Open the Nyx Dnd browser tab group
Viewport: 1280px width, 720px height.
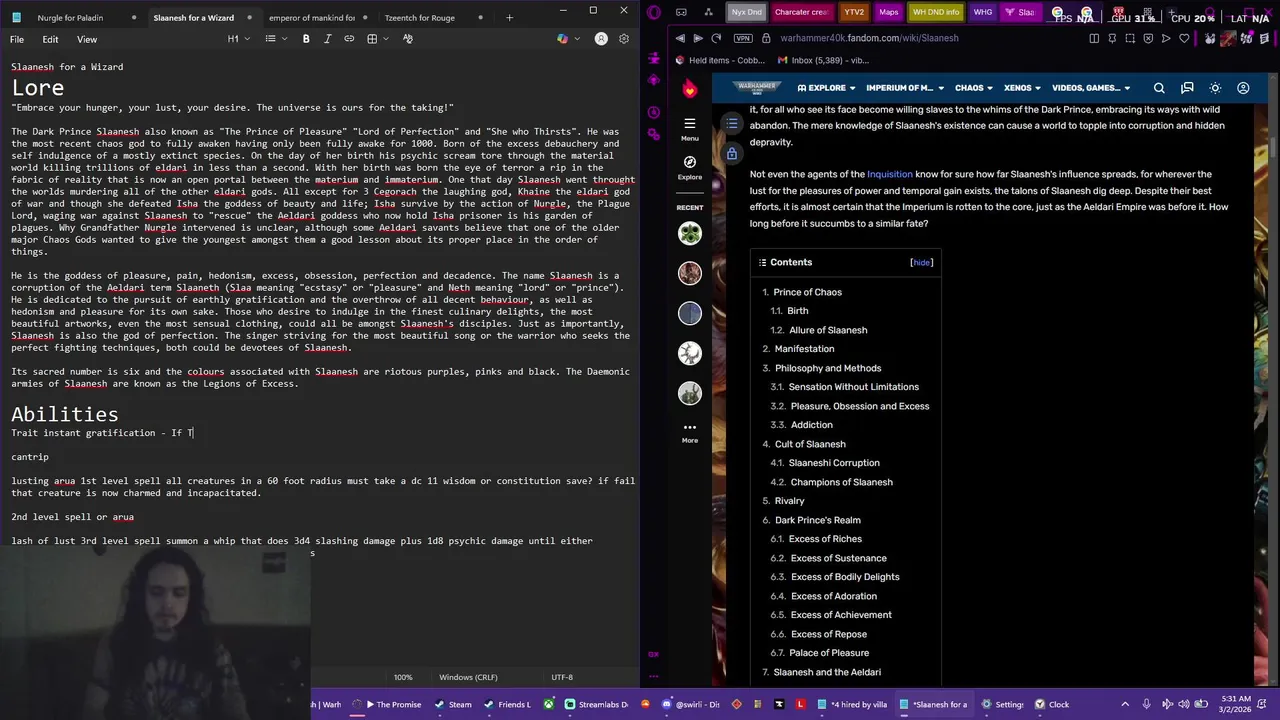tap(747, 12)
